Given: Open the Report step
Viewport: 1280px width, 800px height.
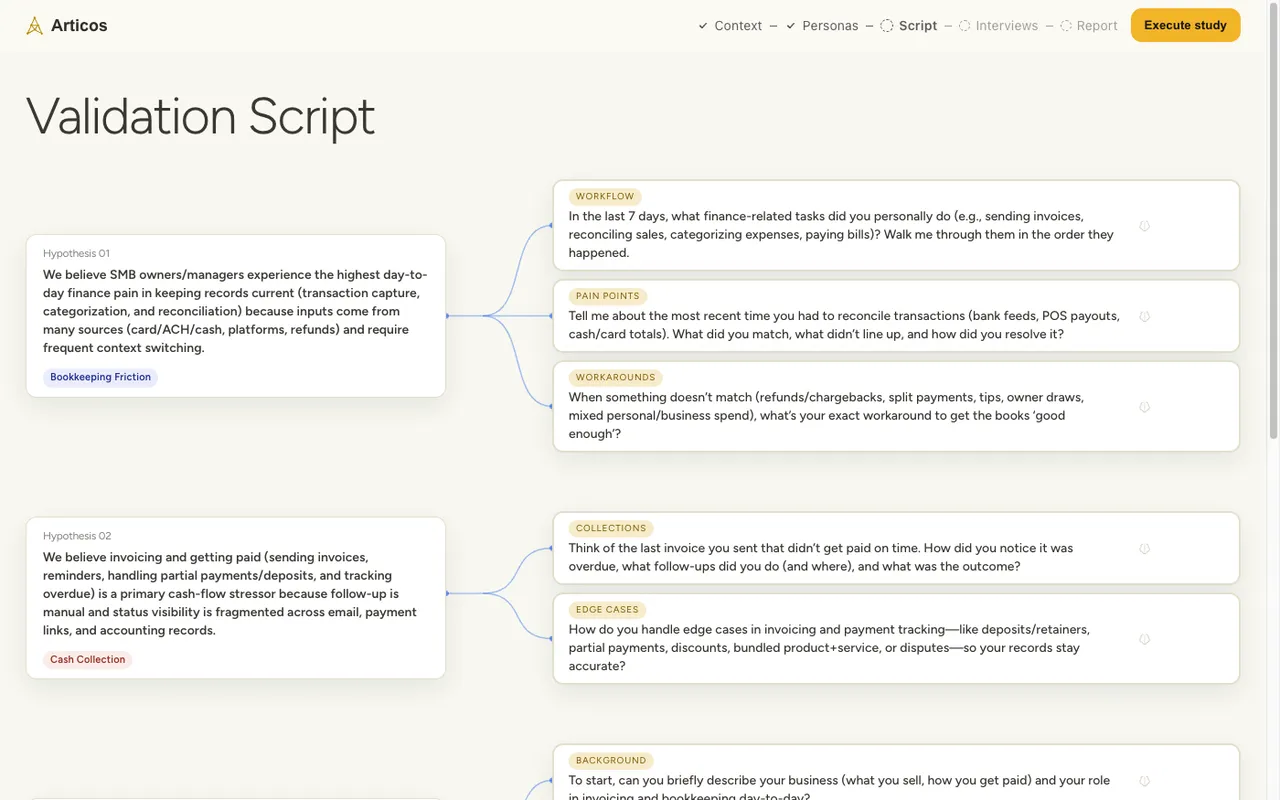Looking at the screenshot, I should (x=1097, y=26).
